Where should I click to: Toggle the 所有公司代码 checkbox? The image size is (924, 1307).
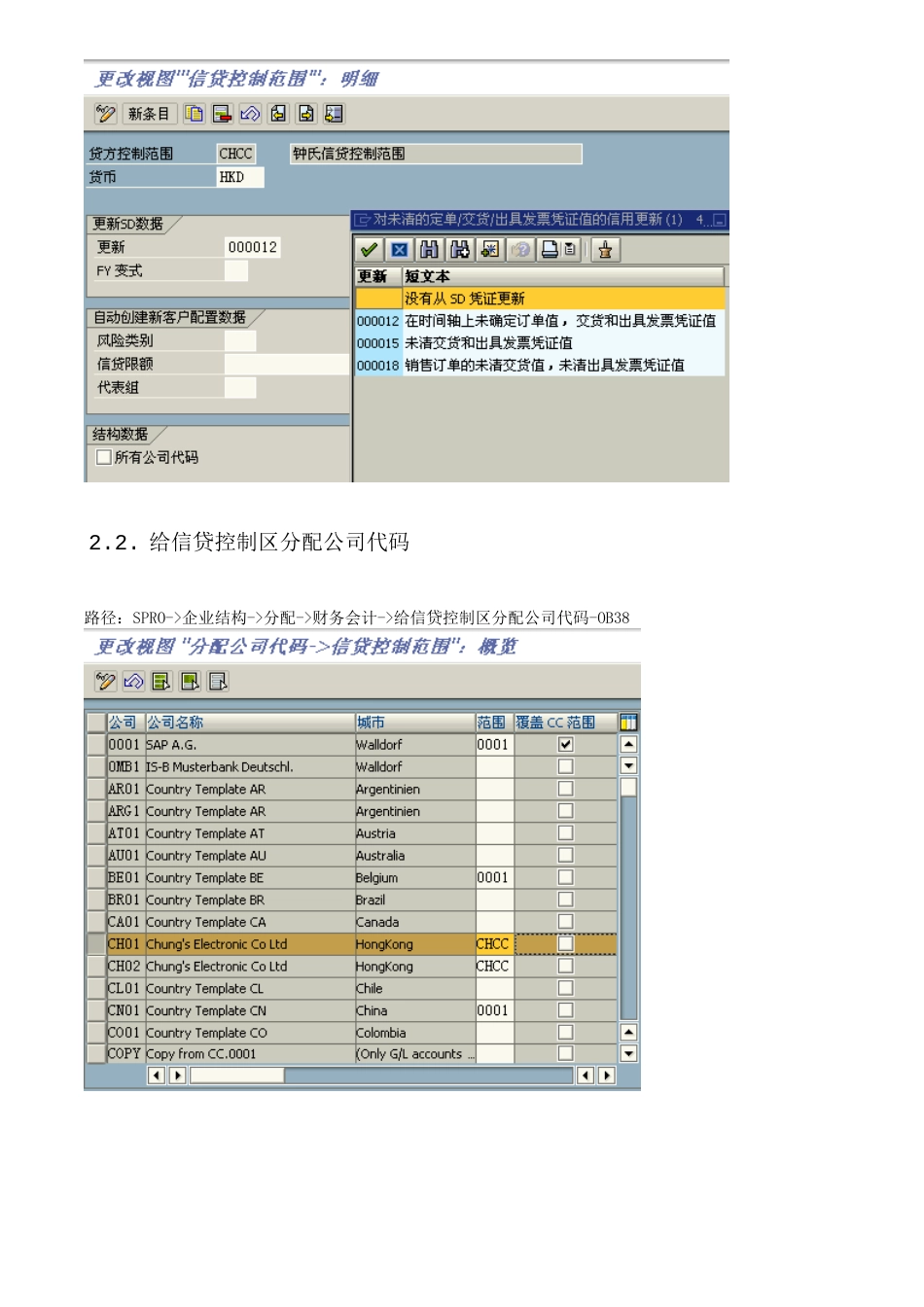coord(104,457)
